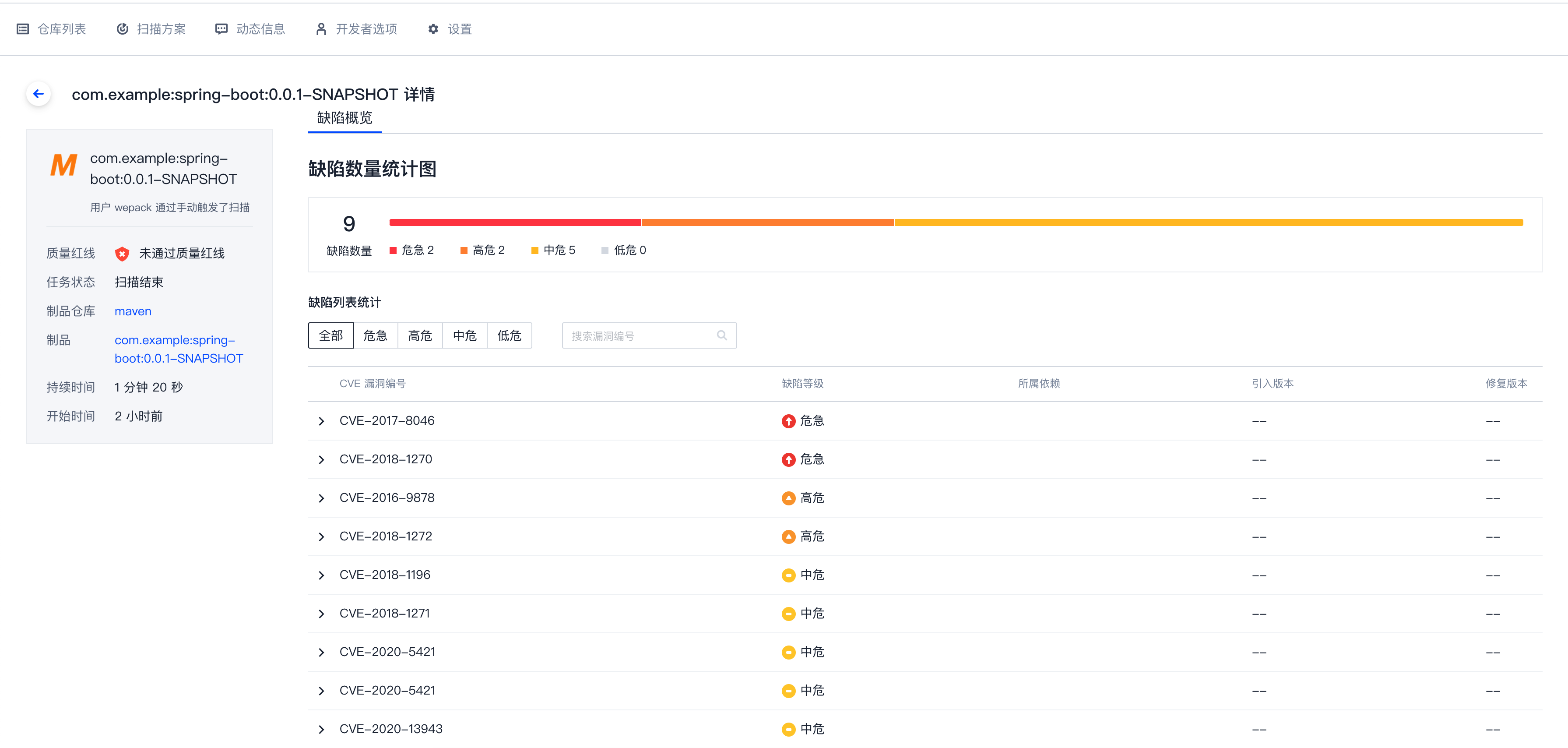Click the blue back arrow button
This screenshot has width=1568, height=748.
pyautogui.click(x=39, y=94)
